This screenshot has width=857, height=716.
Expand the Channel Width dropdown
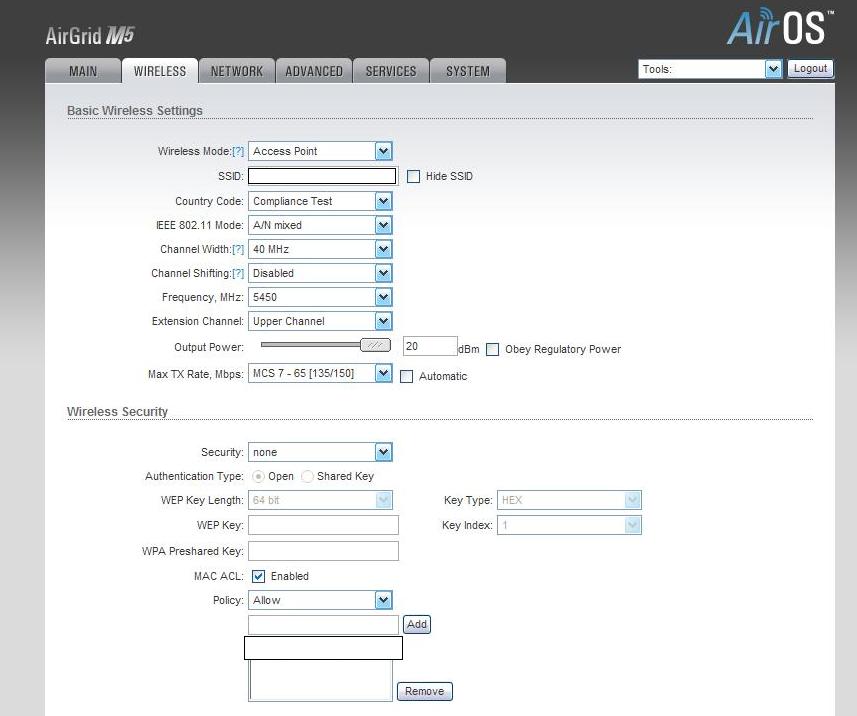(x=320, y=249)
